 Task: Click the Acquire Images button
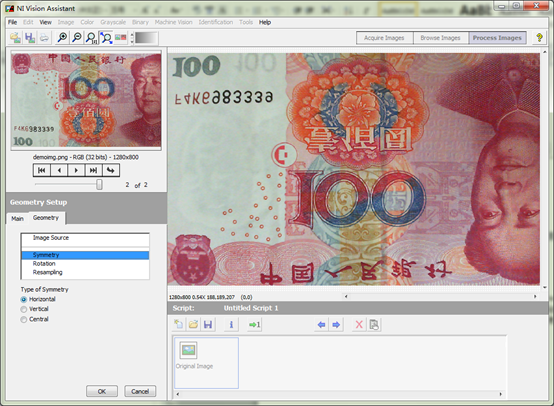click(384, 38)
